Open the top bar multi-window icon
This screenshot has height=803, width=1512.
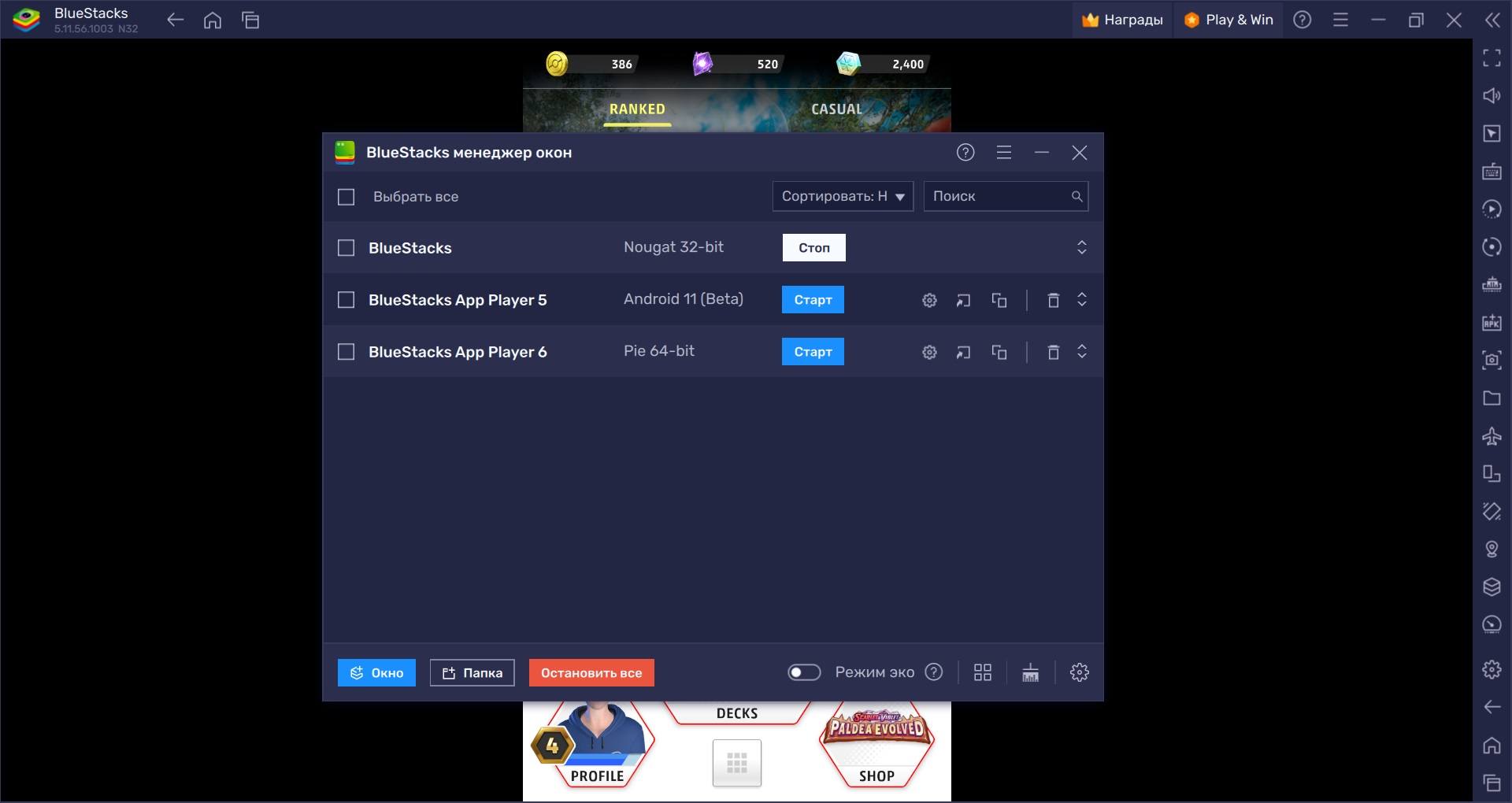tap(250, 20)
